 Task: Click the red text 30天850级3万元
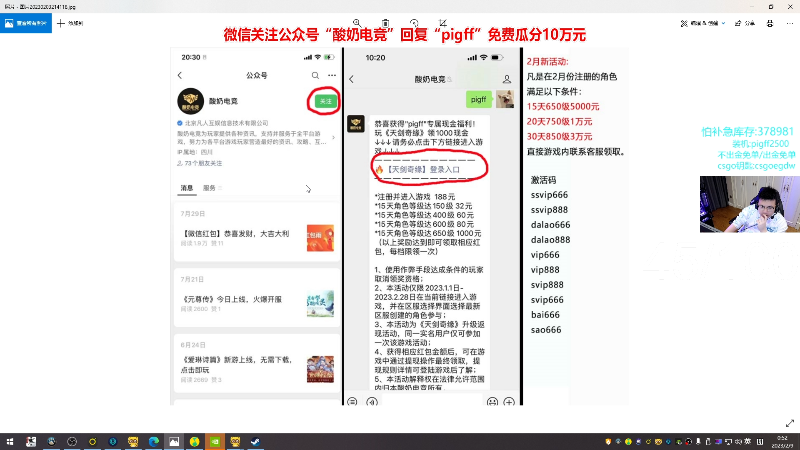tap(559, 137)
